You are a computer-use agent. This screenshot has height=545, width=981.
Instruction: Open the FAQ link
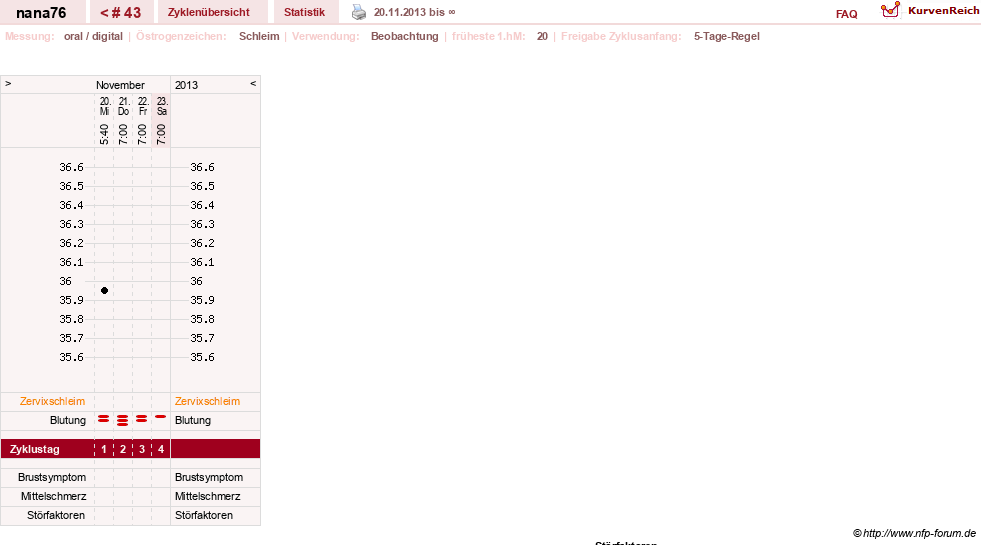pos(846,14)
